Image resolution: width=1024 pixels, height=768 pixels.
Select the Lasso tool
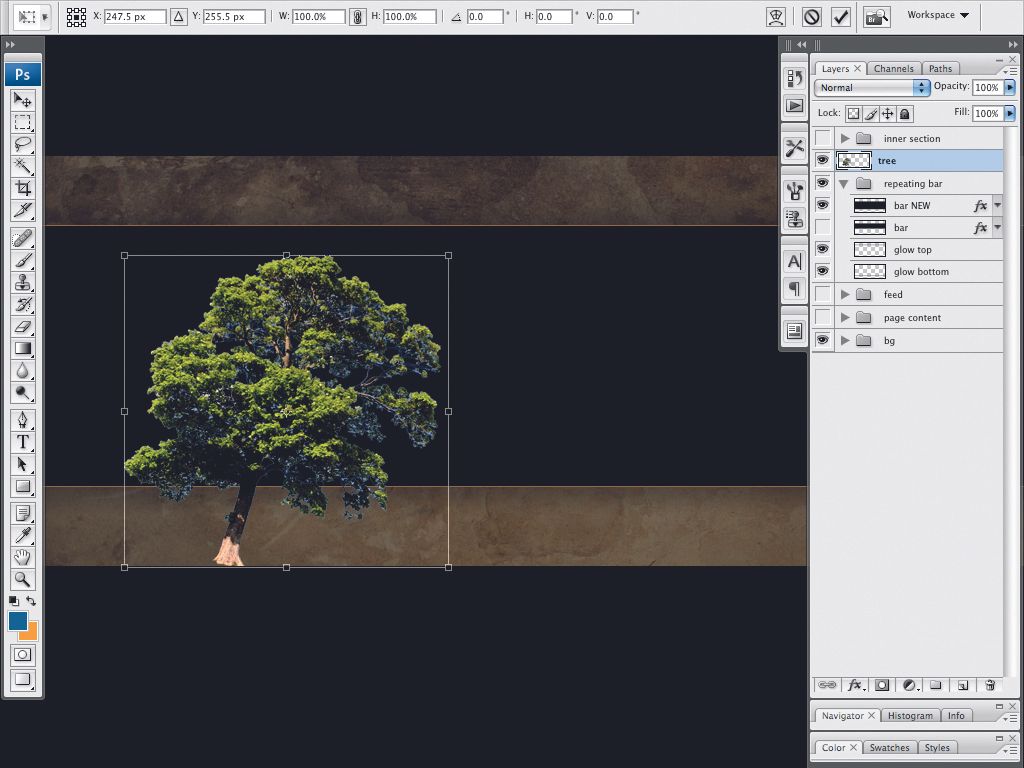coord(22,145)
